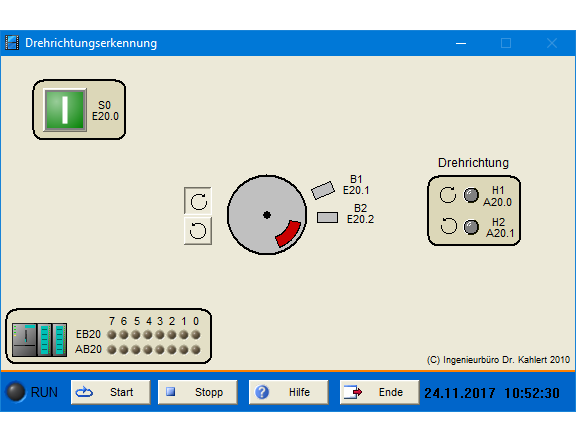Click the counterclockwise rotation button beside disc
This screenshot has width=576, height=443.
pos(198,231)
